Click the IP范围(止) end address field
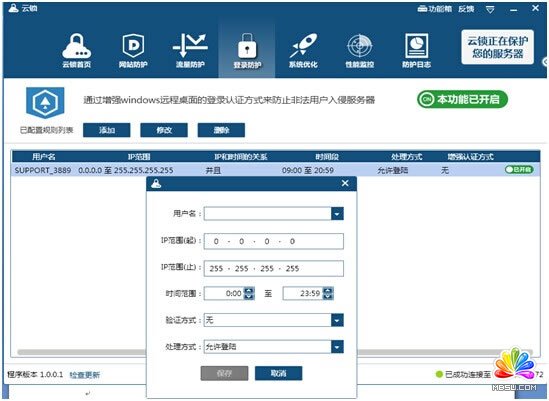 [274, 269]
